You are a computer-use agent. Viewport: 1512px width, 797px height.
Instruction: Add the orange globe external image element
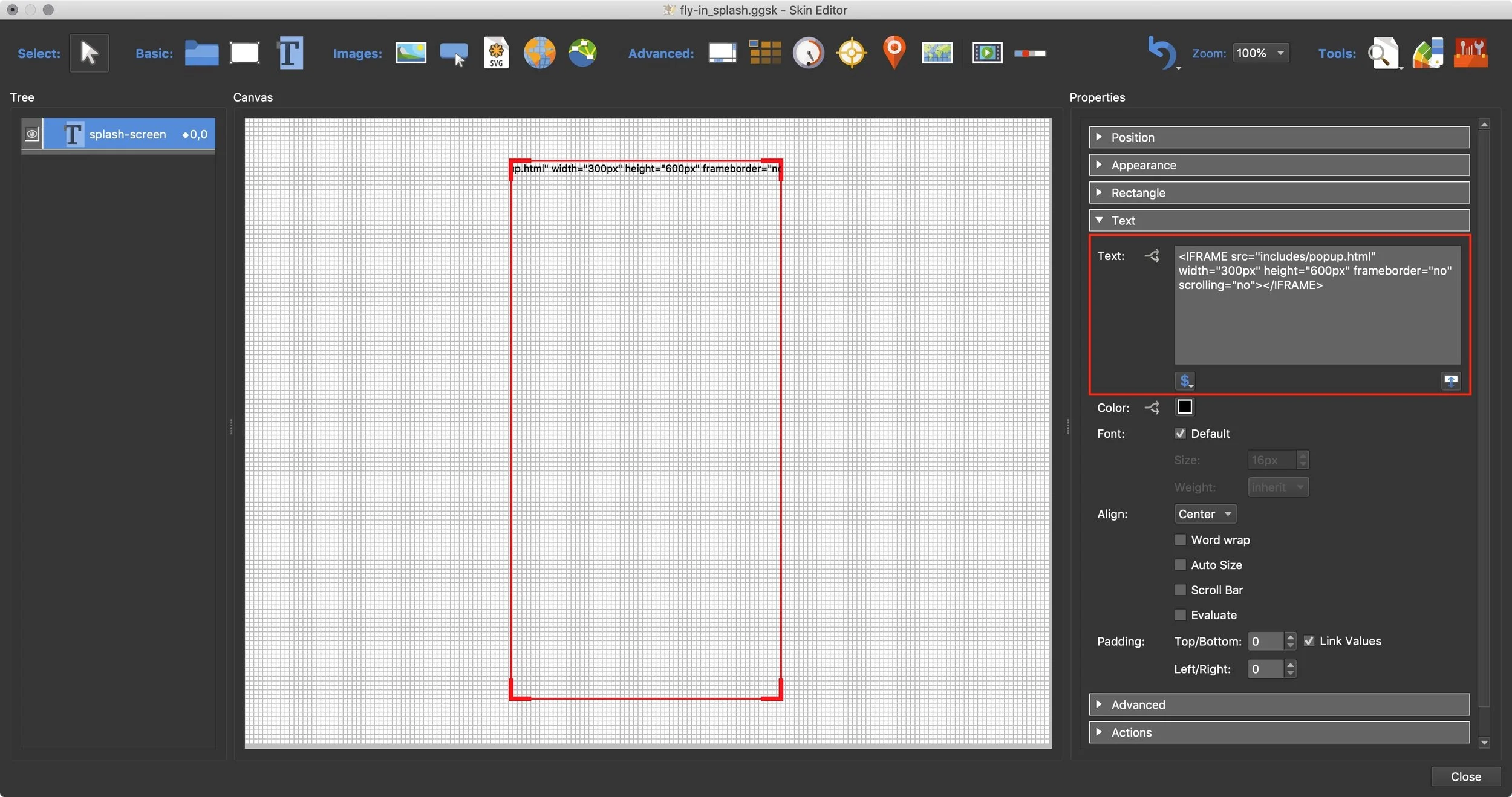pyautogui.click(x=539, y=53)
